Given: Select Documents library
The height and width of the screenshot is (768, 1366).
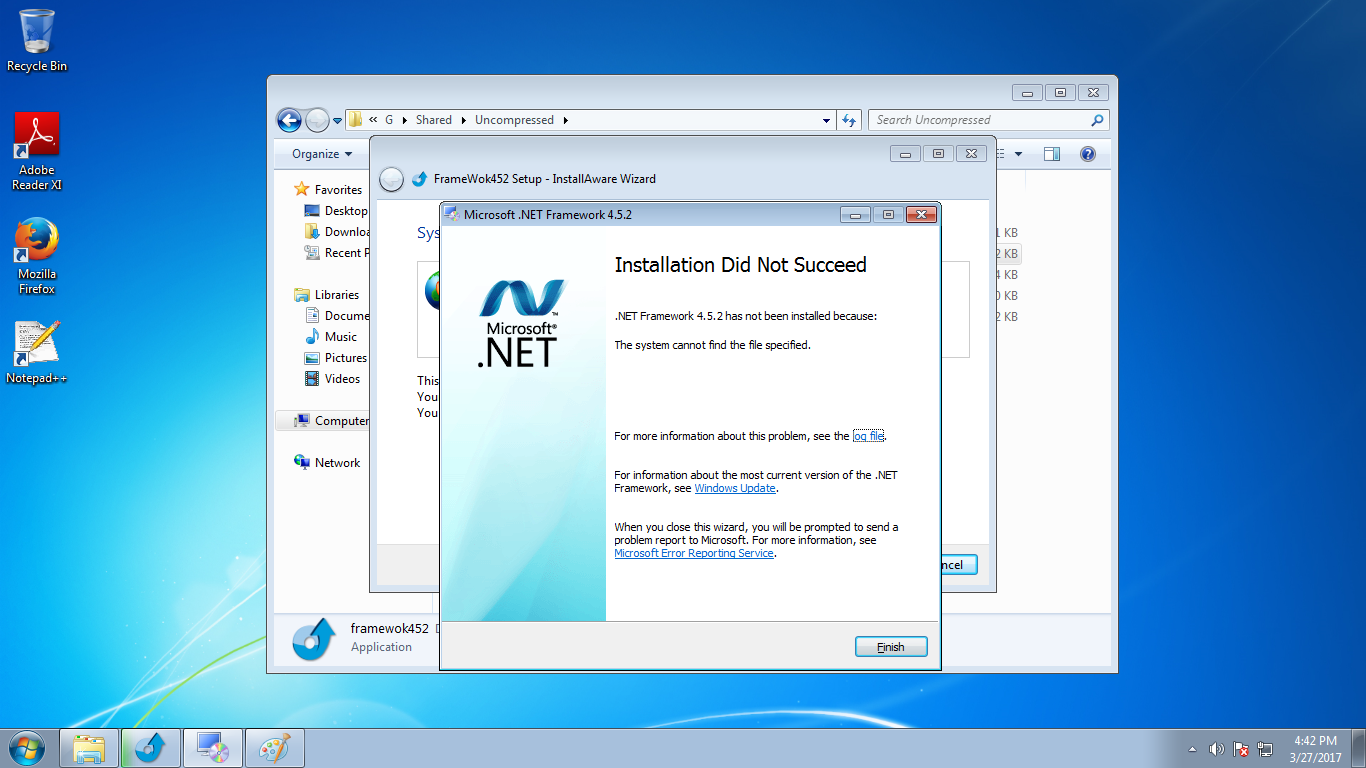Looking at the screenshot, I should click(336, 316).
